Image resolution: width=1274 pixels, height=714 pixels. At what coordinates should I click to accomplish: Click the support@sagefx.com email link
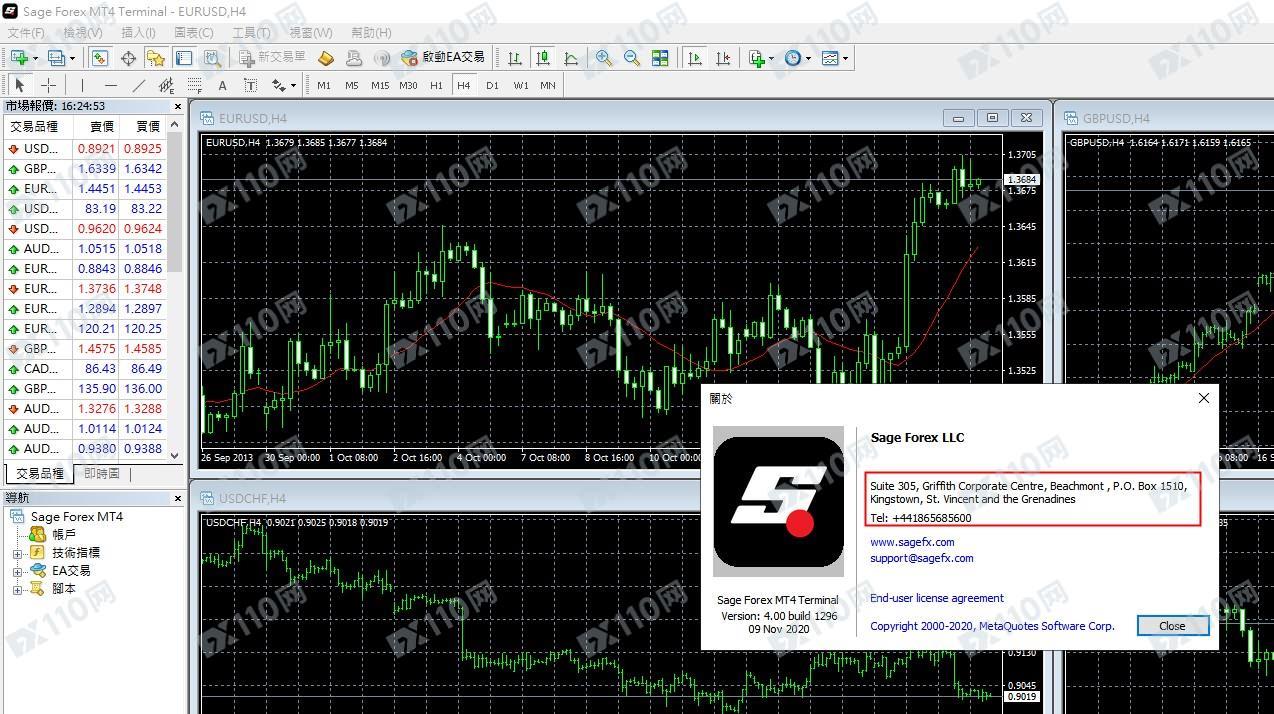point(921,558)
